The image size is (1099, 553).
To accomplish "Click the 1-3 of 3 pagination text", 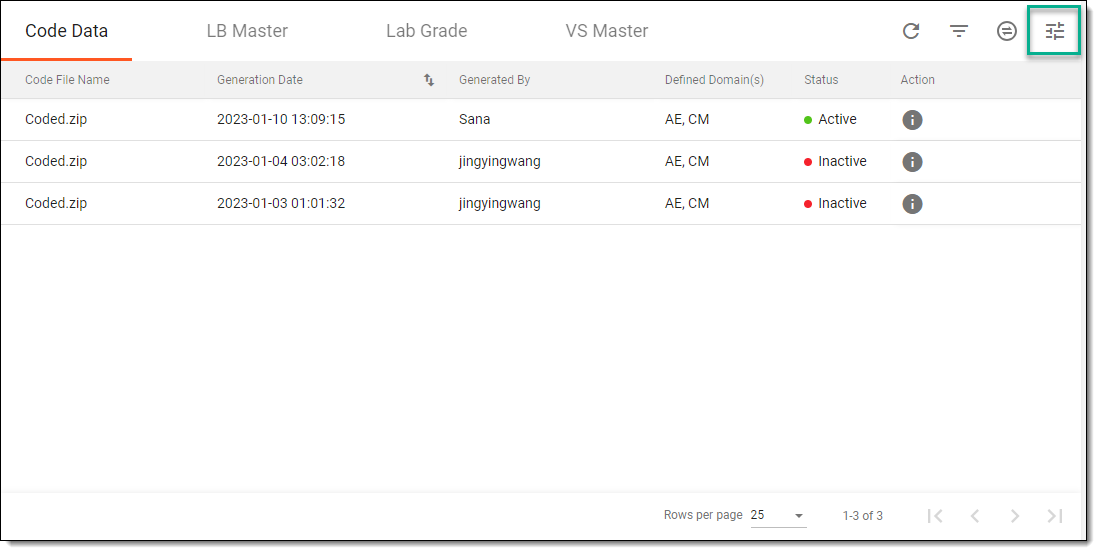I will pos(863,516).
